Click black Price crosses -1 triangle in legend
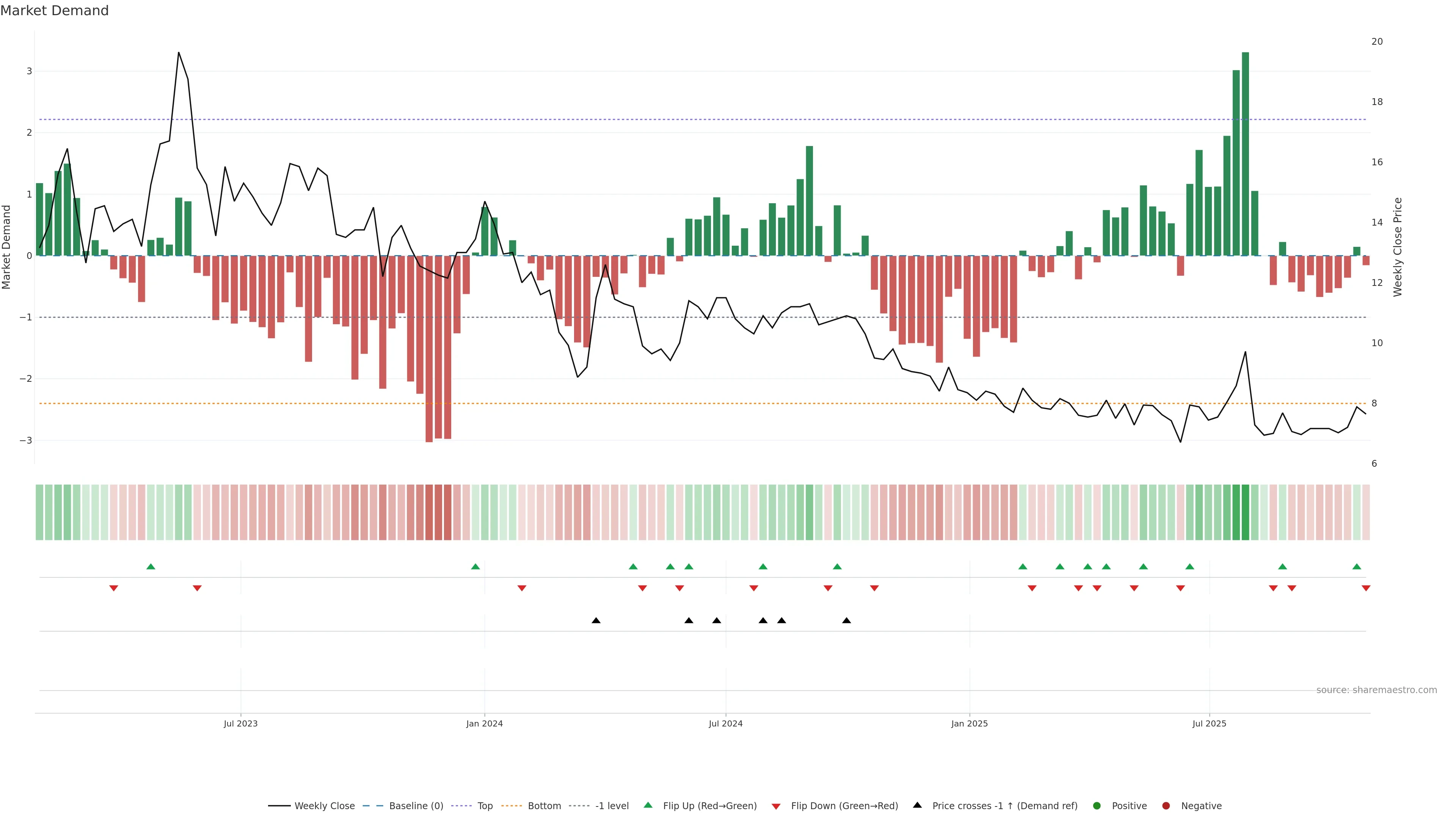The width and height of the screenshot is (1456, 819). click(917, 805)
